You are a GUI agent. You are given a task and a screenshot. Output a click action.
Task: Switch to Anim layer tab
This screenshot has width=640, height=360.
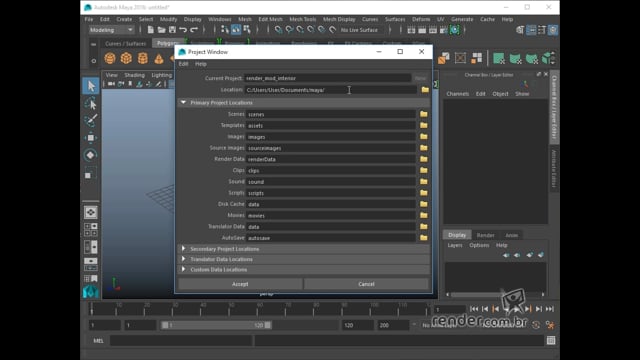[x=511, y=235]
